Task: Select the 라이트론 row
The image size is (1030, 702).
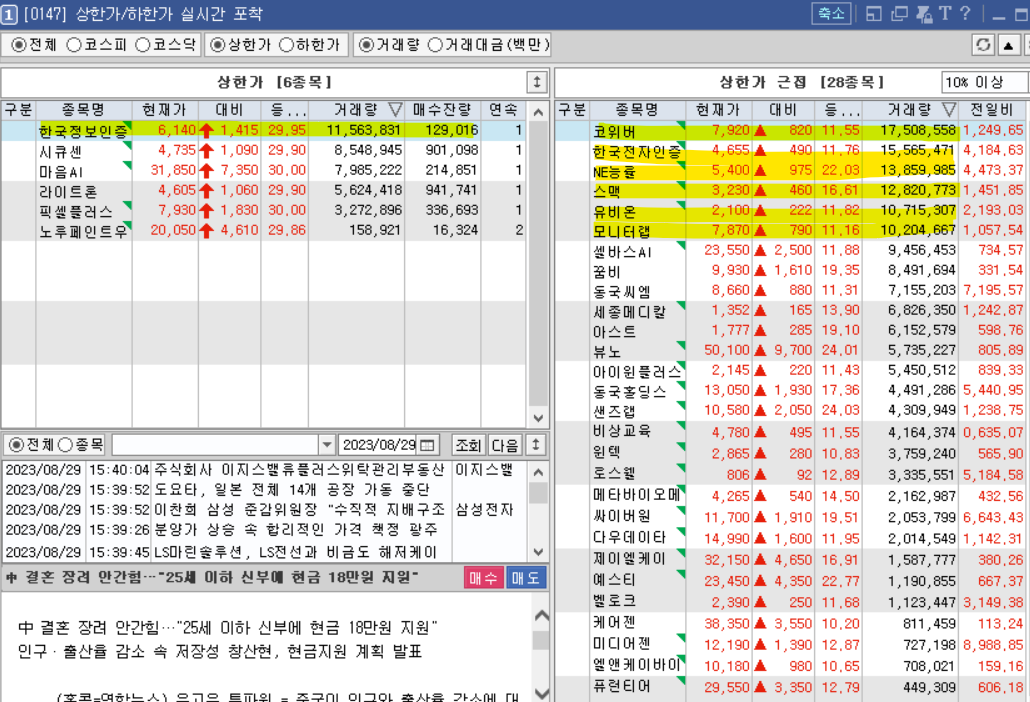Action: coord(263,190)
